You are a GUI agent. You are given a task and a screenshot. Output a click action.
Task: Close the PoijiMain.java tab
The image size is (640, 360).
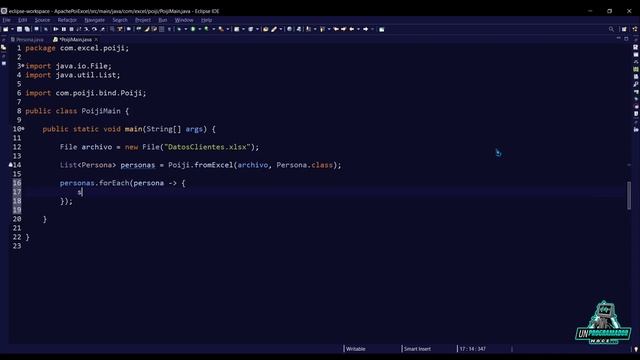96,40
